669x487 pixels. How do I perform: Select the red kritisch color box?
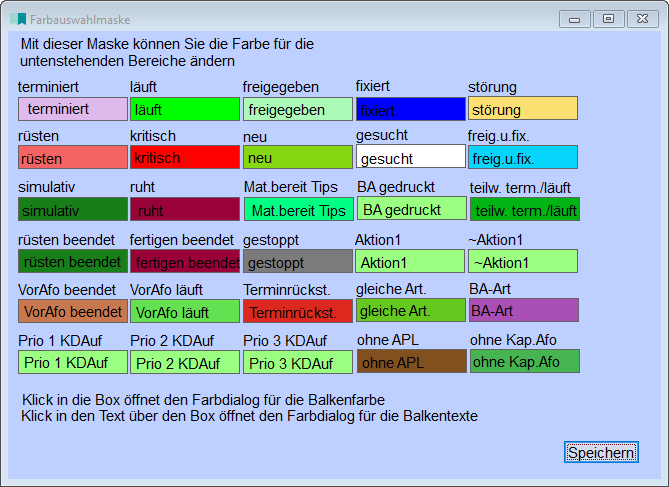(x=185, y=157)
